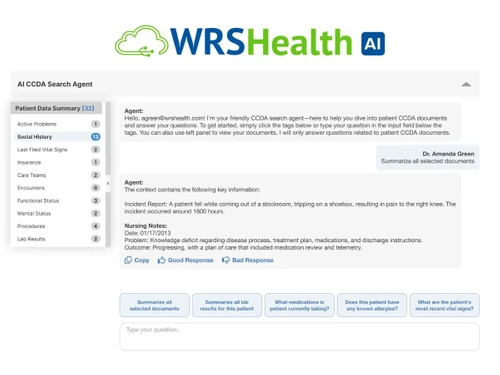
Task: Open Active Problems in patient summary
Action: pyautogui.click(x=59, y=124)
